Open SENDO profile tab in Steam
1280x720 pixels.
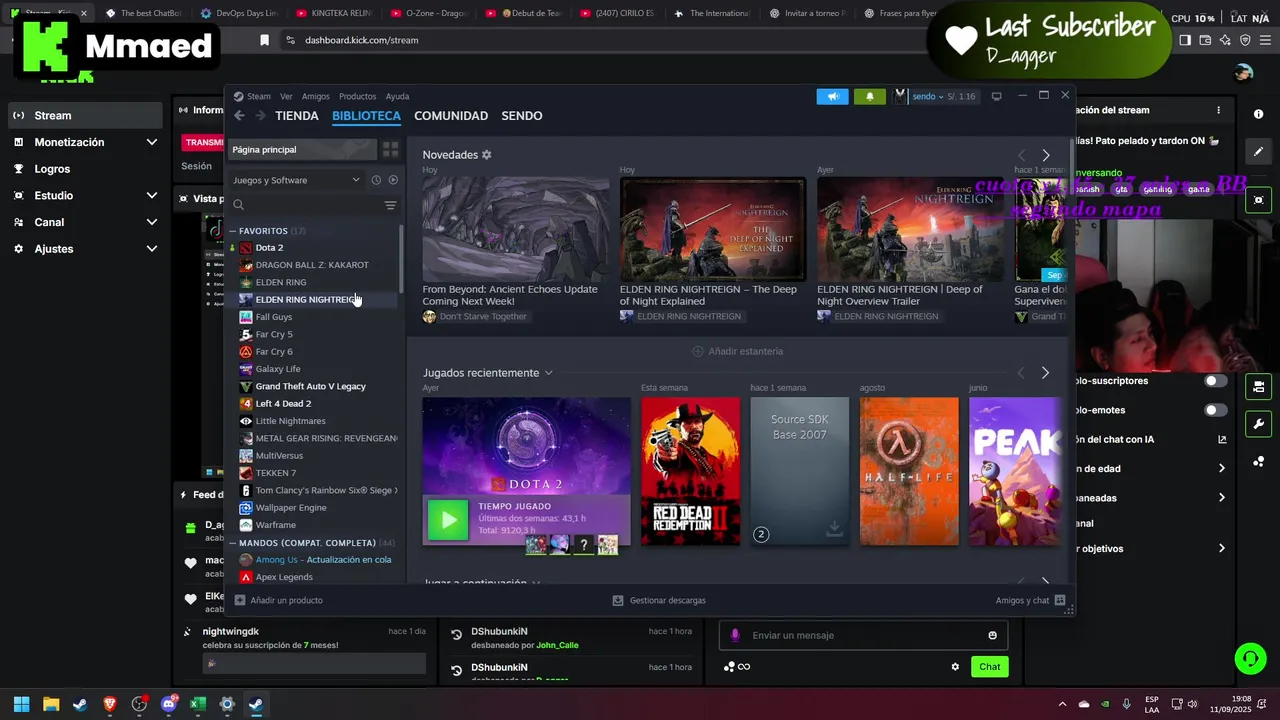click(x=522, y=116)
